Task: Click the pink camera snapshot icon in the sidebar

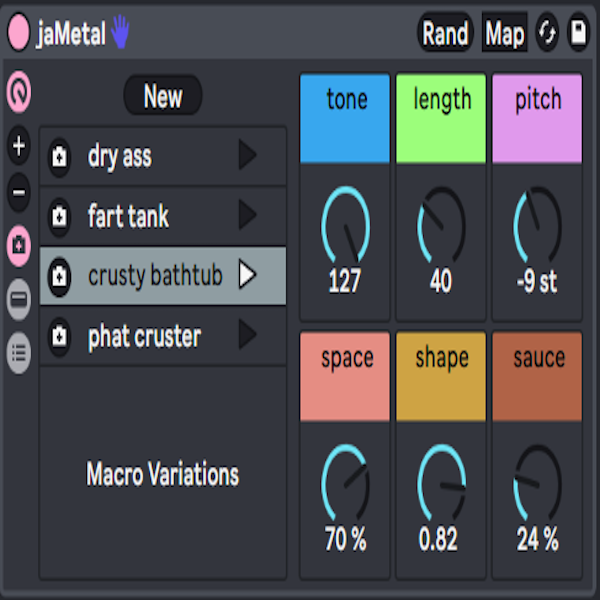Action: 19,244
